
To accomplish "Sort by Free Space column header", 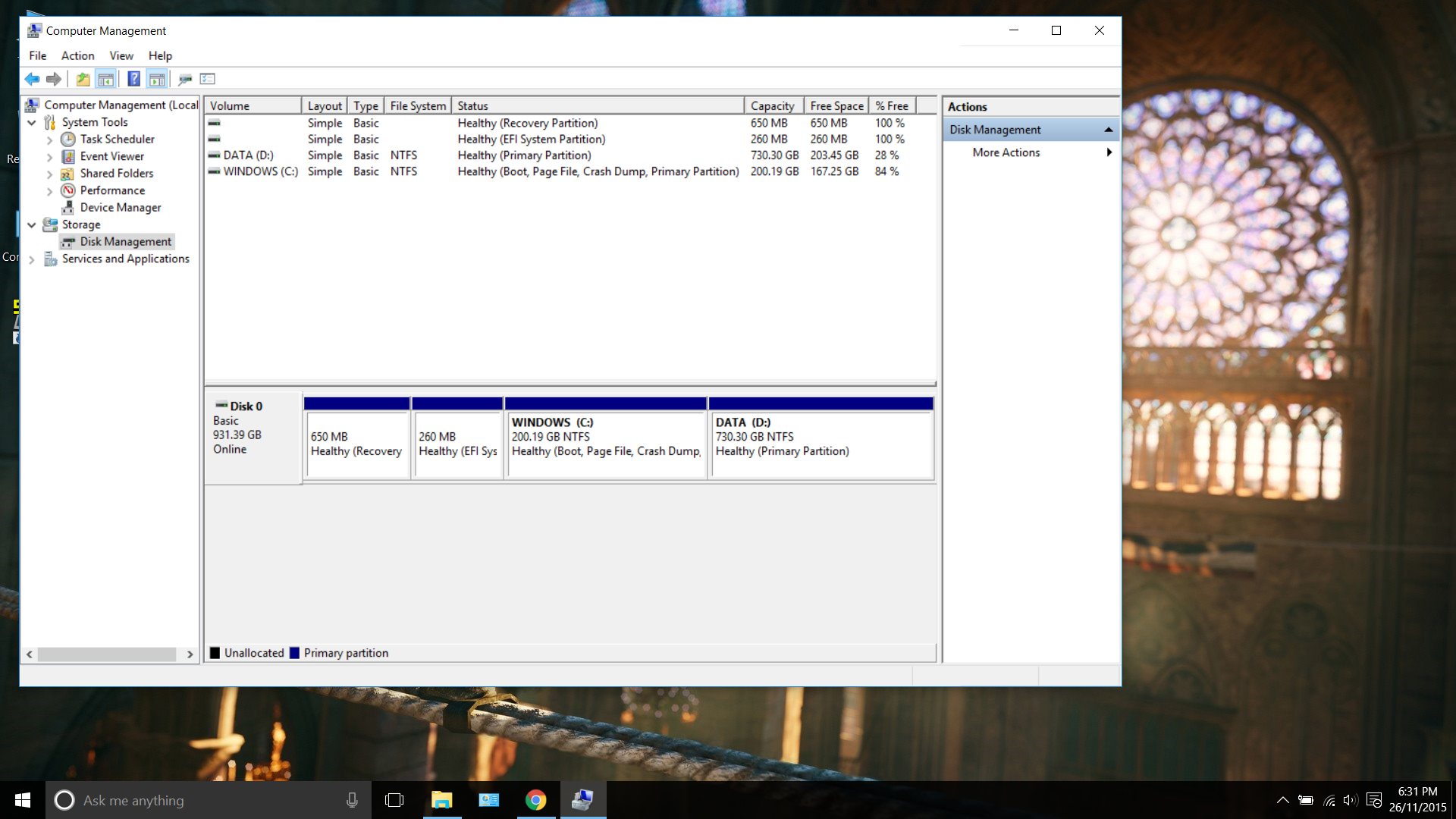I will (836, 106).
